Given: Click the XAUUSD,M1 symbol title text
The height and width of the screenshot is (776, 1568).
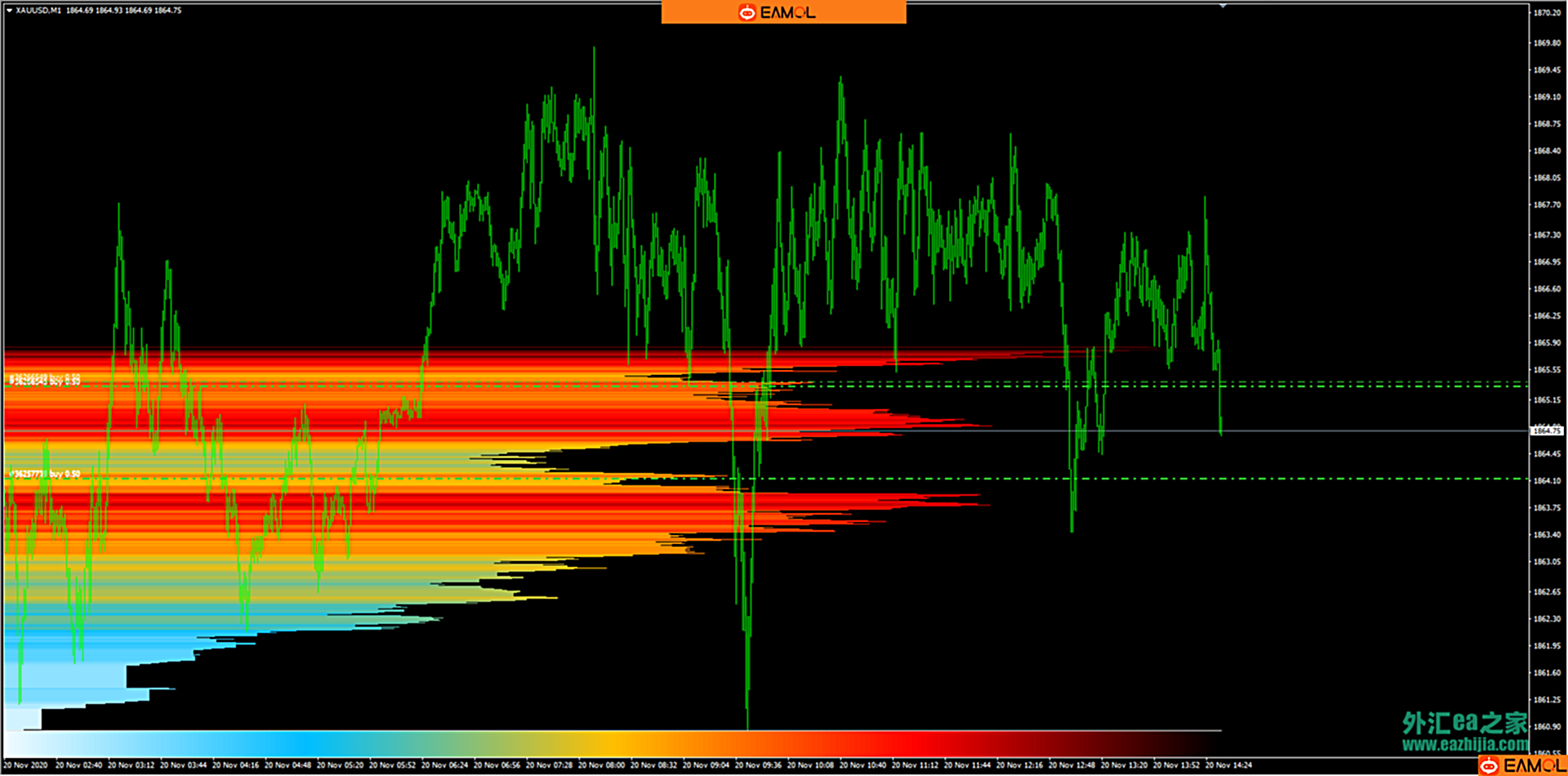Looking at the screenshot, I should (38, 11).
